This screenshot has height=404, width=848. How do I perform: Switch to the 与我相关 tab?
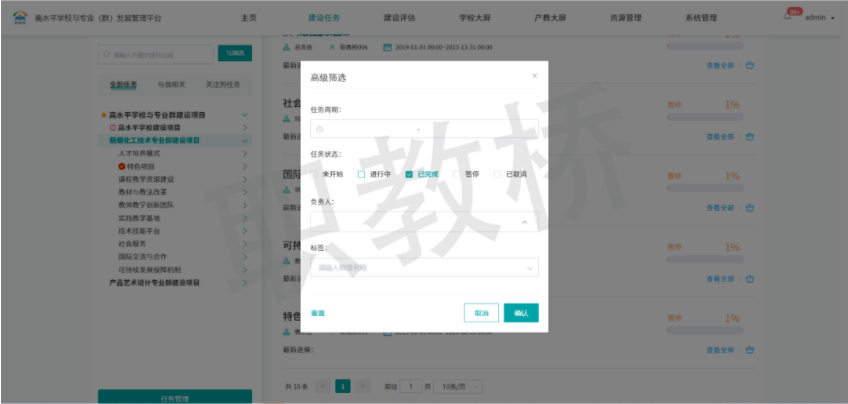tap(171, 85)
